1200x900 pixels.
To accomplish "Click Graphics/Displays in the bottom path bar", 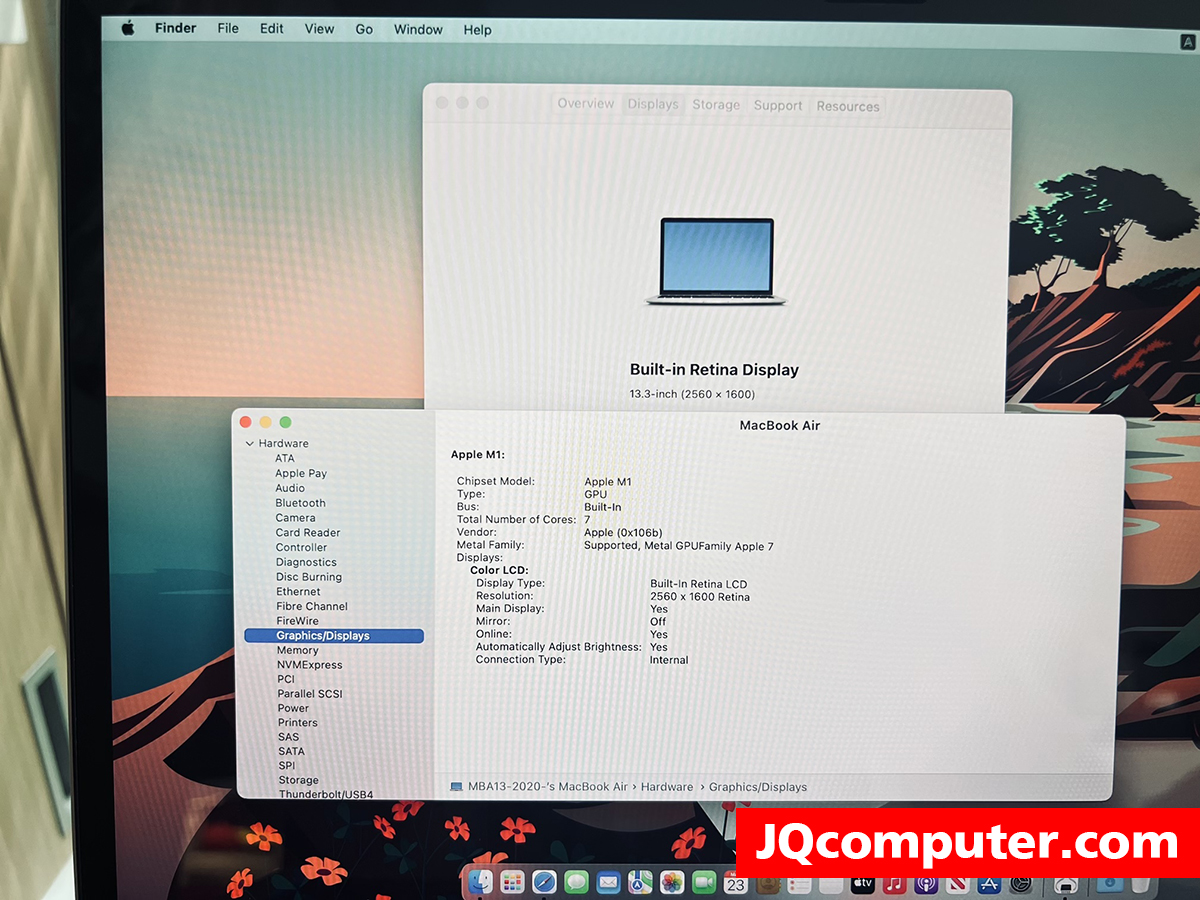I will (x=758, y=787).
